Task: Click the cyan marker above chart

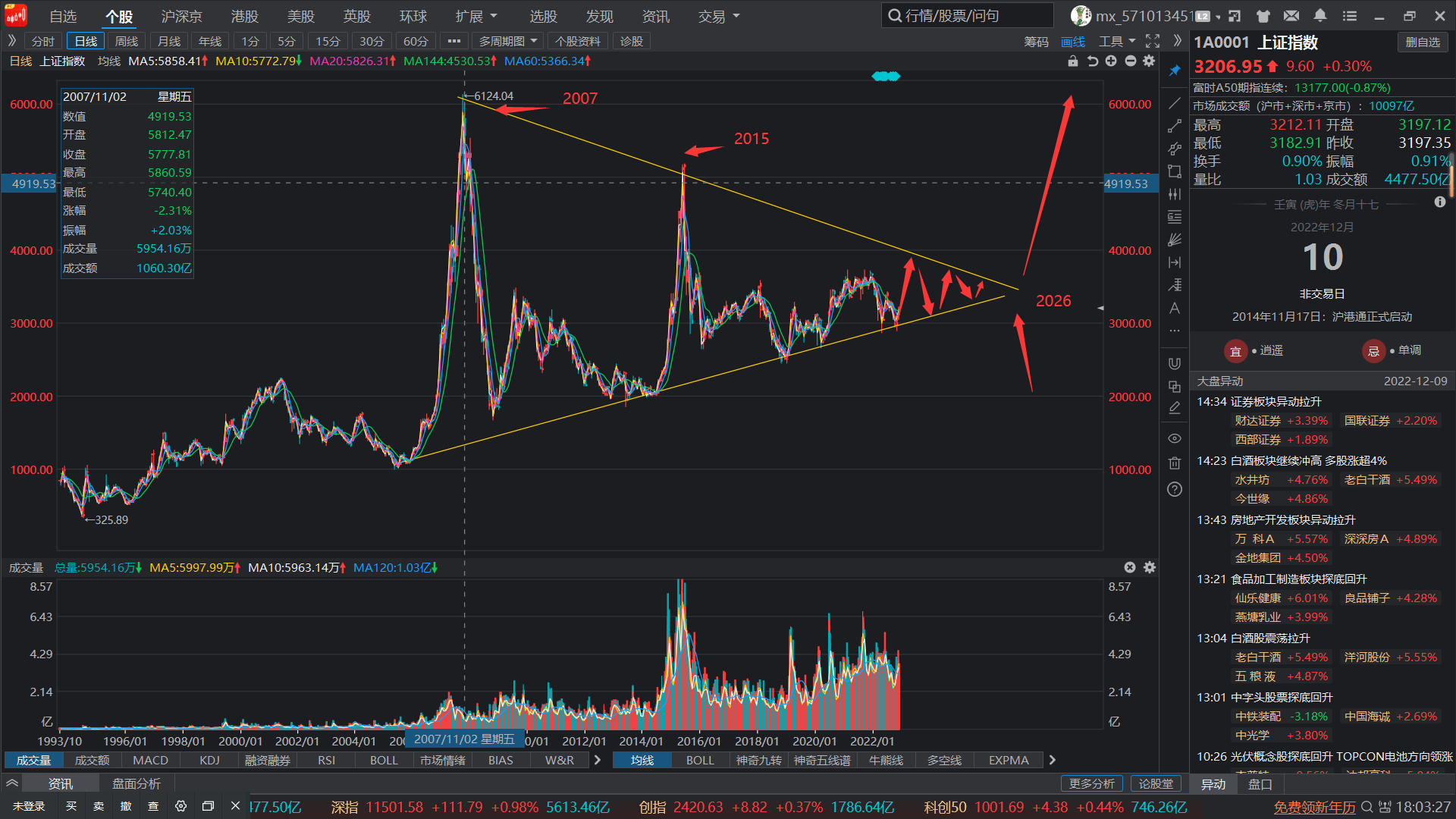Action: 886,76
